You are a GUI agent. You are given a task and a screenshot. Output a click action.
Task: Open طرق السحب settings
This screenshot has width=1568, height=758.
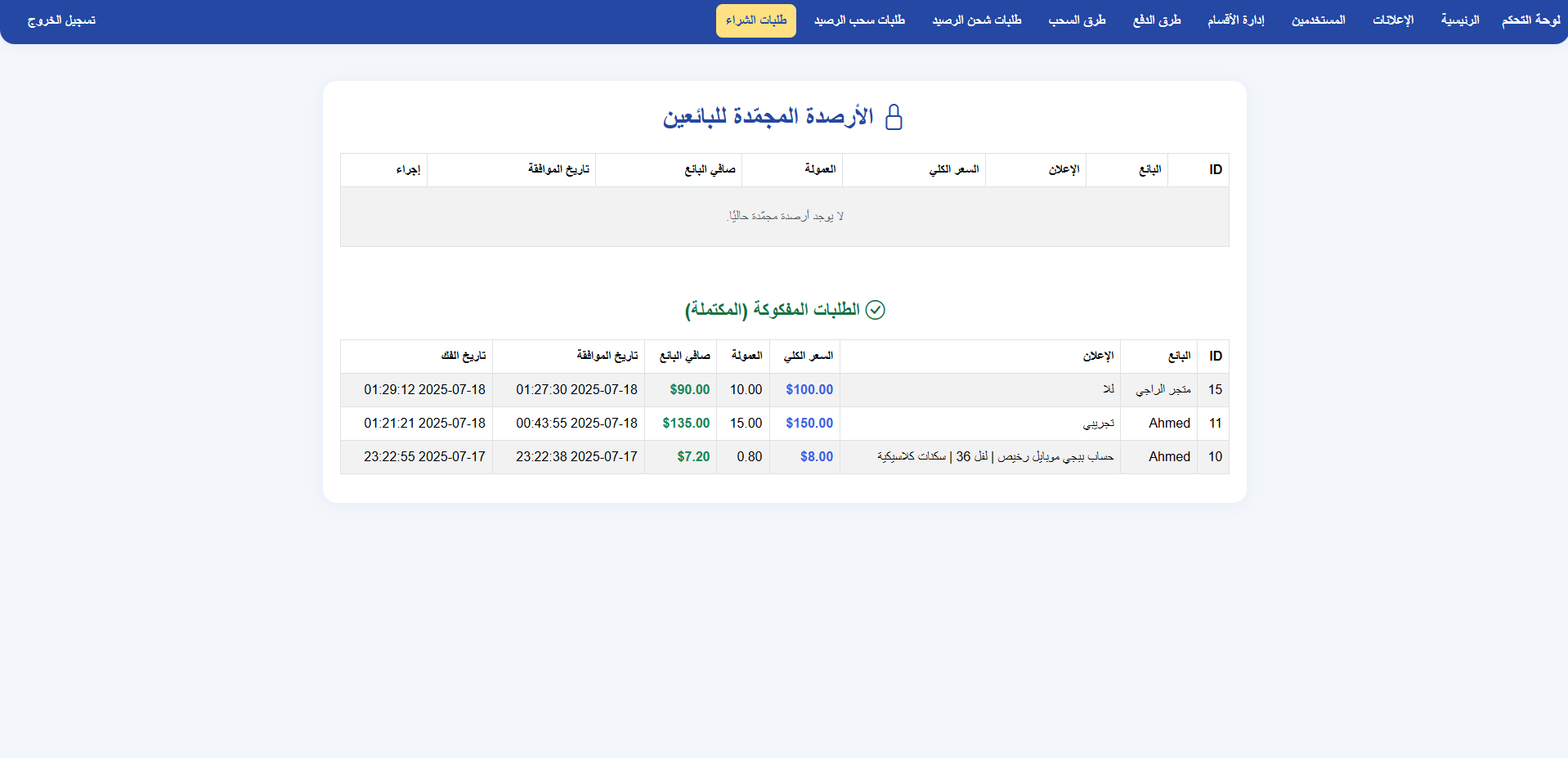tap(1077, 20)
